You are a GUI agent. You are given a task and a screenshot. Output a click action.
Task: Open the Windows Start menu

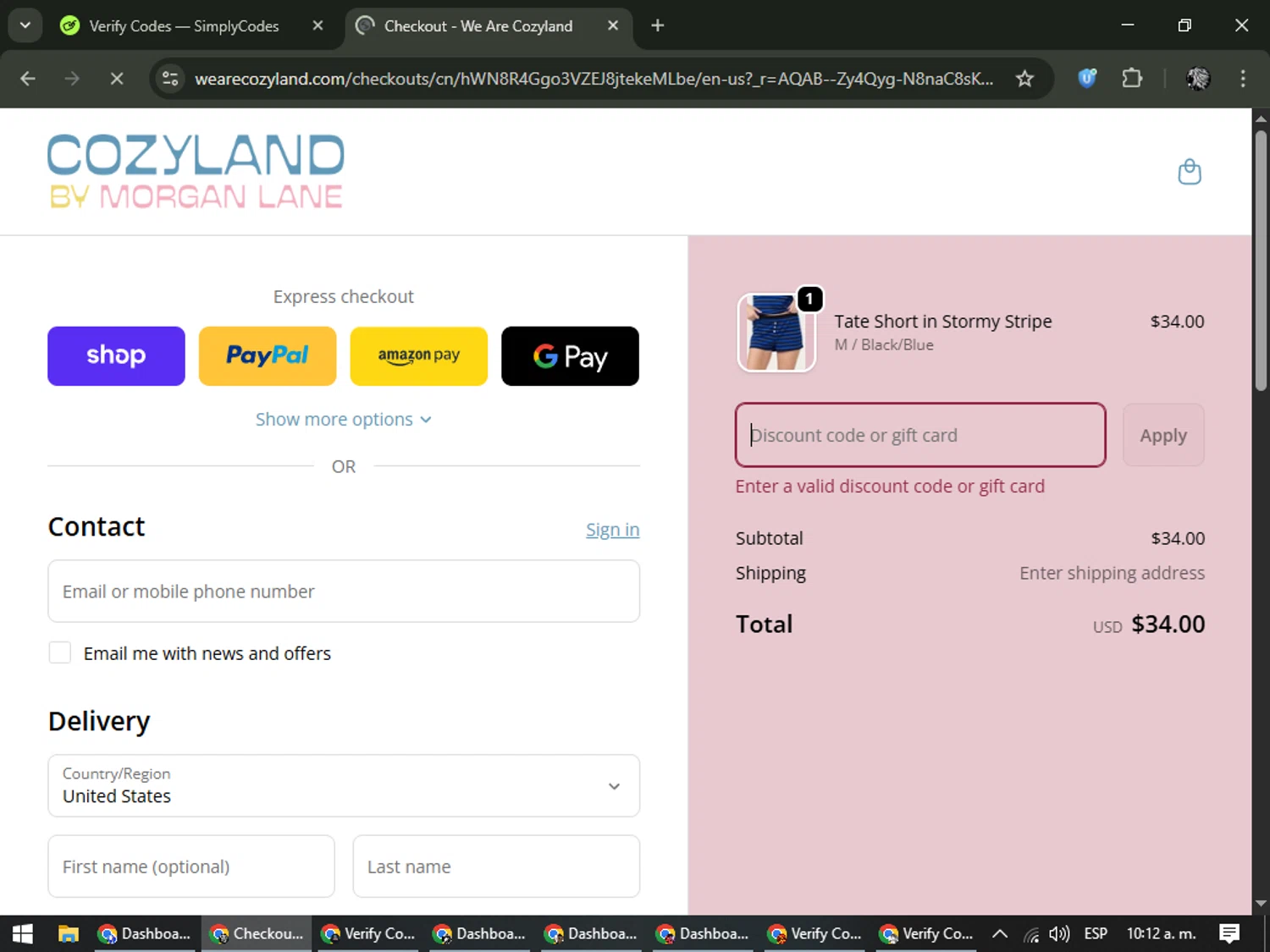[x=23, y=933]
